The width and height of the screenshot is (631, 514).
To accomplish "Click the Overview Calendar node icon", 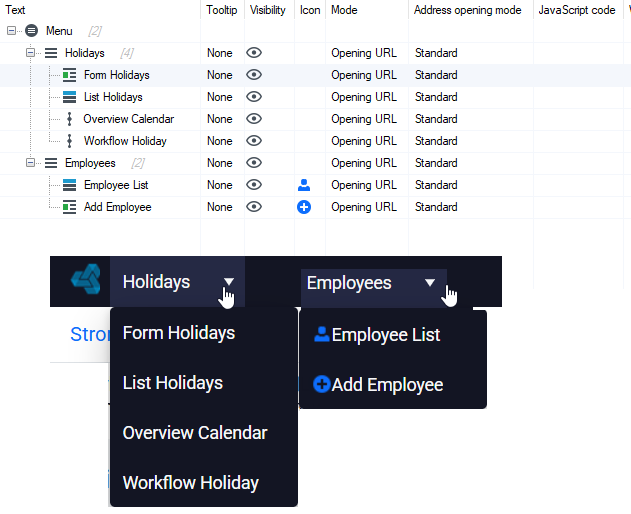I will point(69,119).
